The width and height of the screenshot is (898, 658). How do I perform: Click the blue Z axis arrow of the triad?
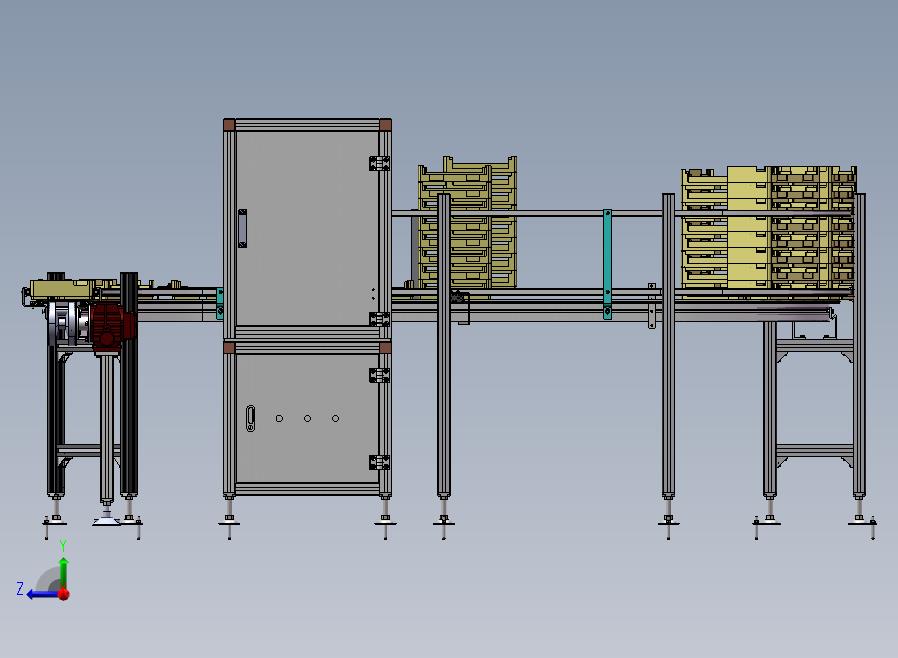click(x=42, y=594)
